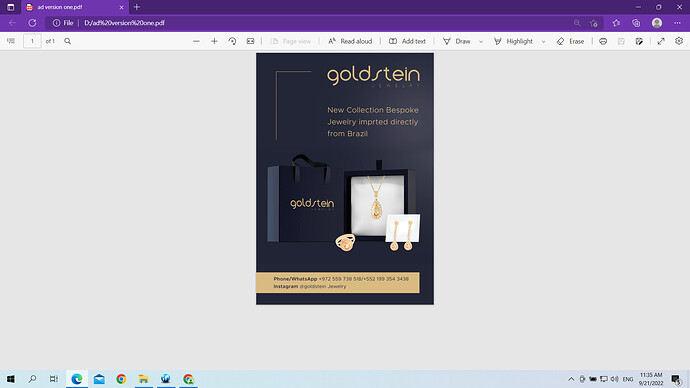690x388 pixels.
Task: Select the ad version one.pdf tab
Action: pos(75,7)
